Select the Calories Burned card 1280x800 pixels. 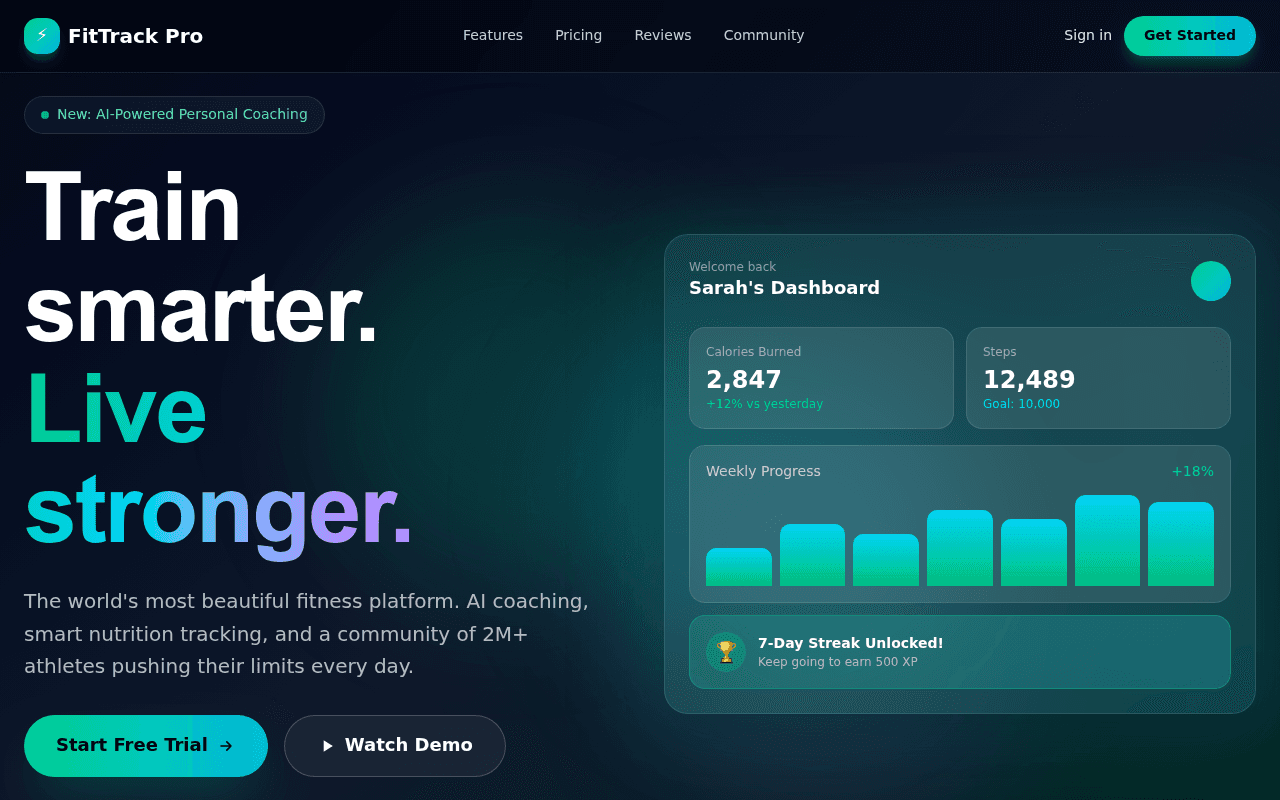821,378
